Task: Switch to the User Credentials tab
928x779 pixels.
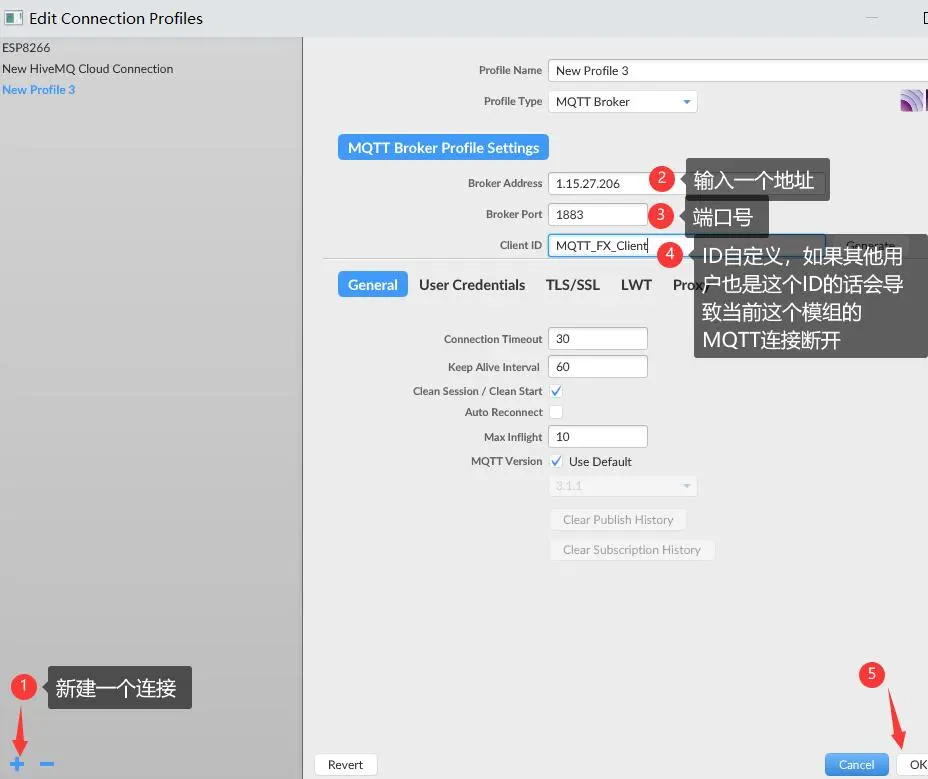Action: (x=472, y=285)
